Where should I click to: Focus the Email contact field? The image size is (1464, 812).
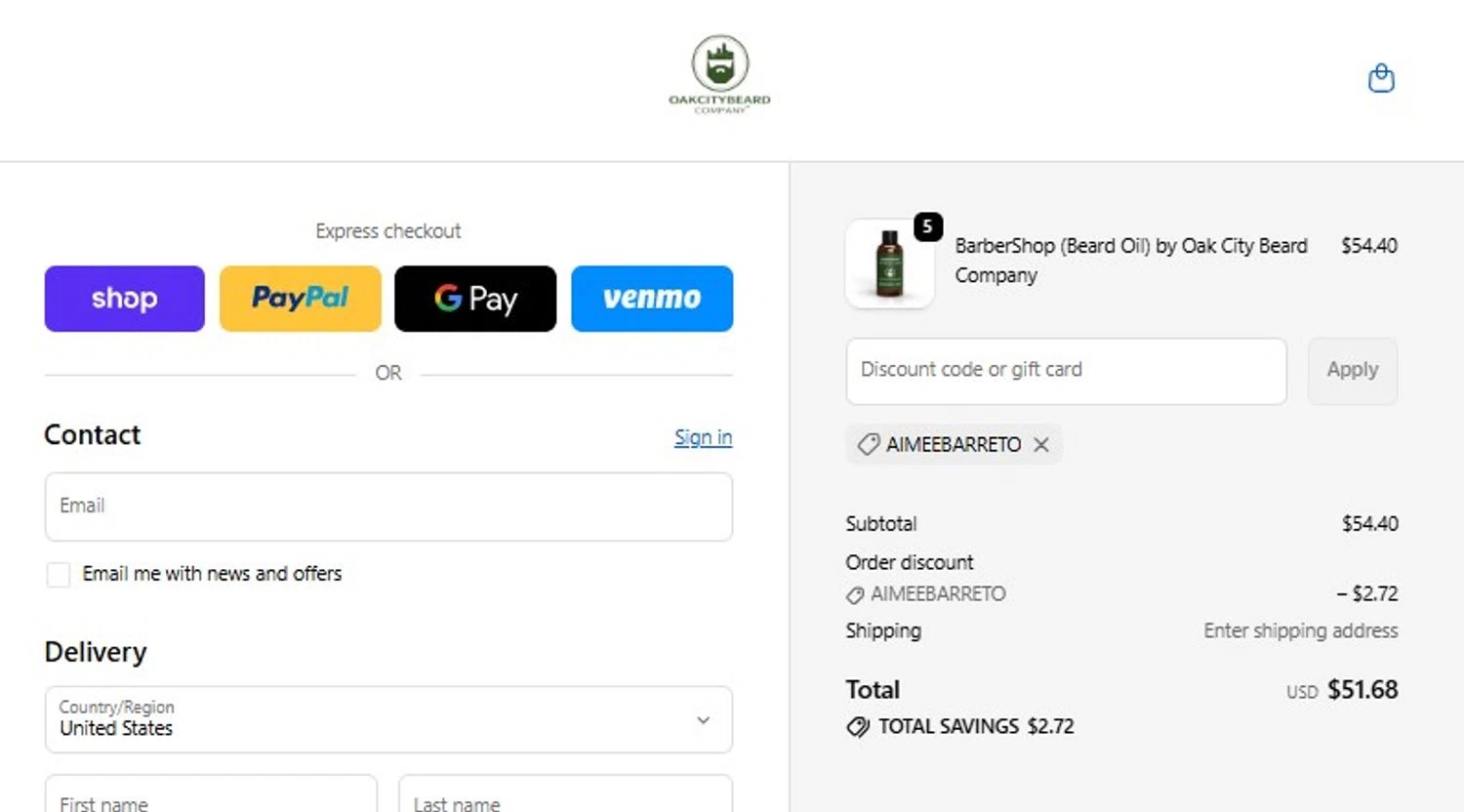pyautogui.click(x=388, y=507)
